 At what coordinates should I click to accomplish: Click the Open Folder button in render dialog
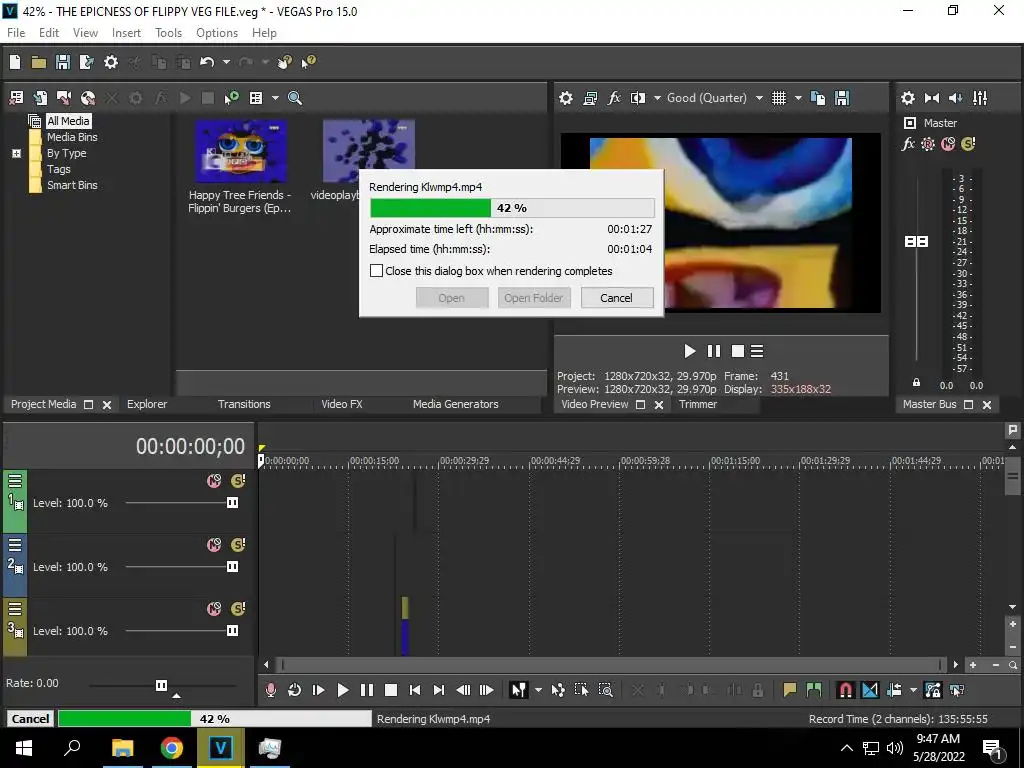coord(534,298)
